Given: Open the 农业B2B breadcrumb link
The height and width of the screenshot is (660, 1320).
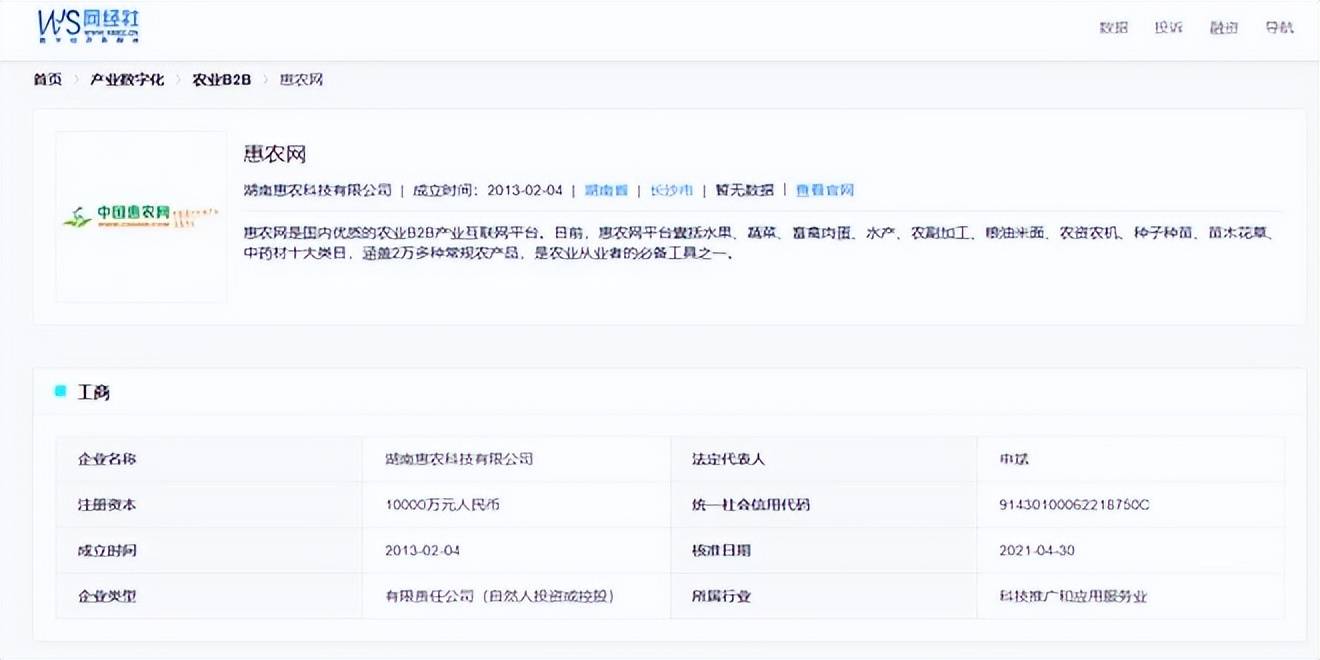Looking at the screenshot, I should [222, 80].
